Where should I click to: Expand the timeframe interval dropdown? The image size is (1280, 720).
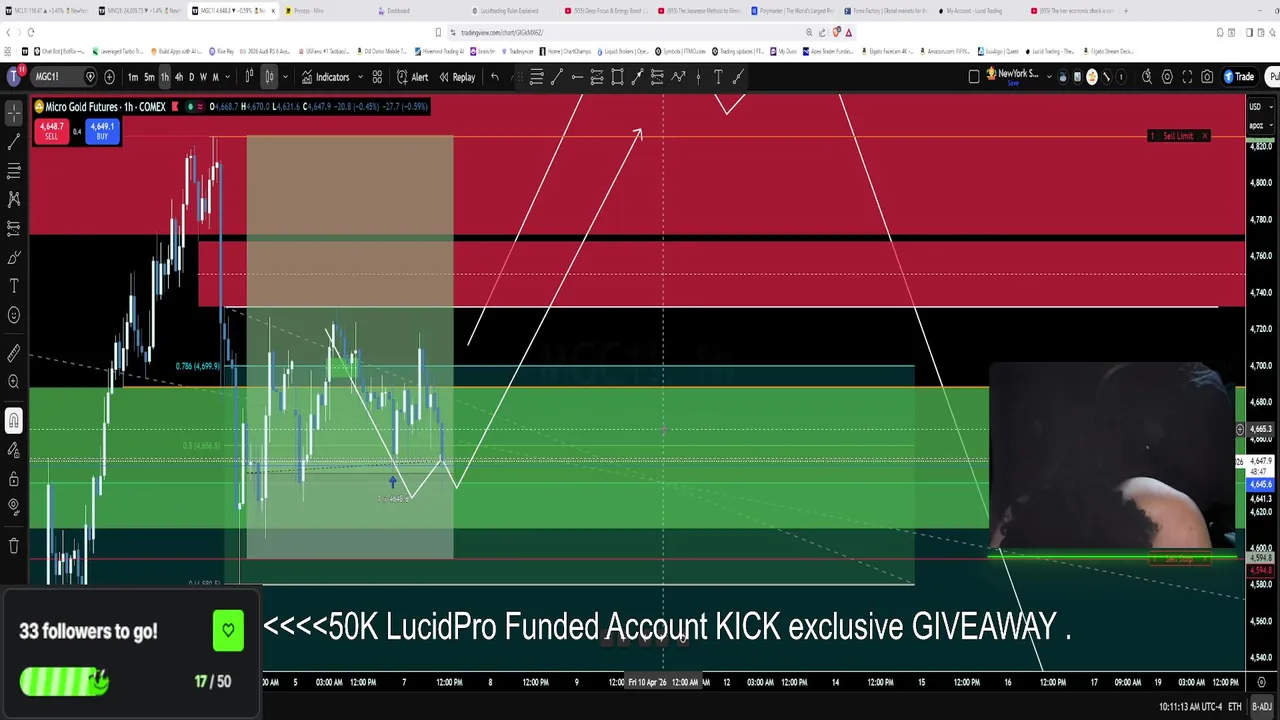point(227,77)
